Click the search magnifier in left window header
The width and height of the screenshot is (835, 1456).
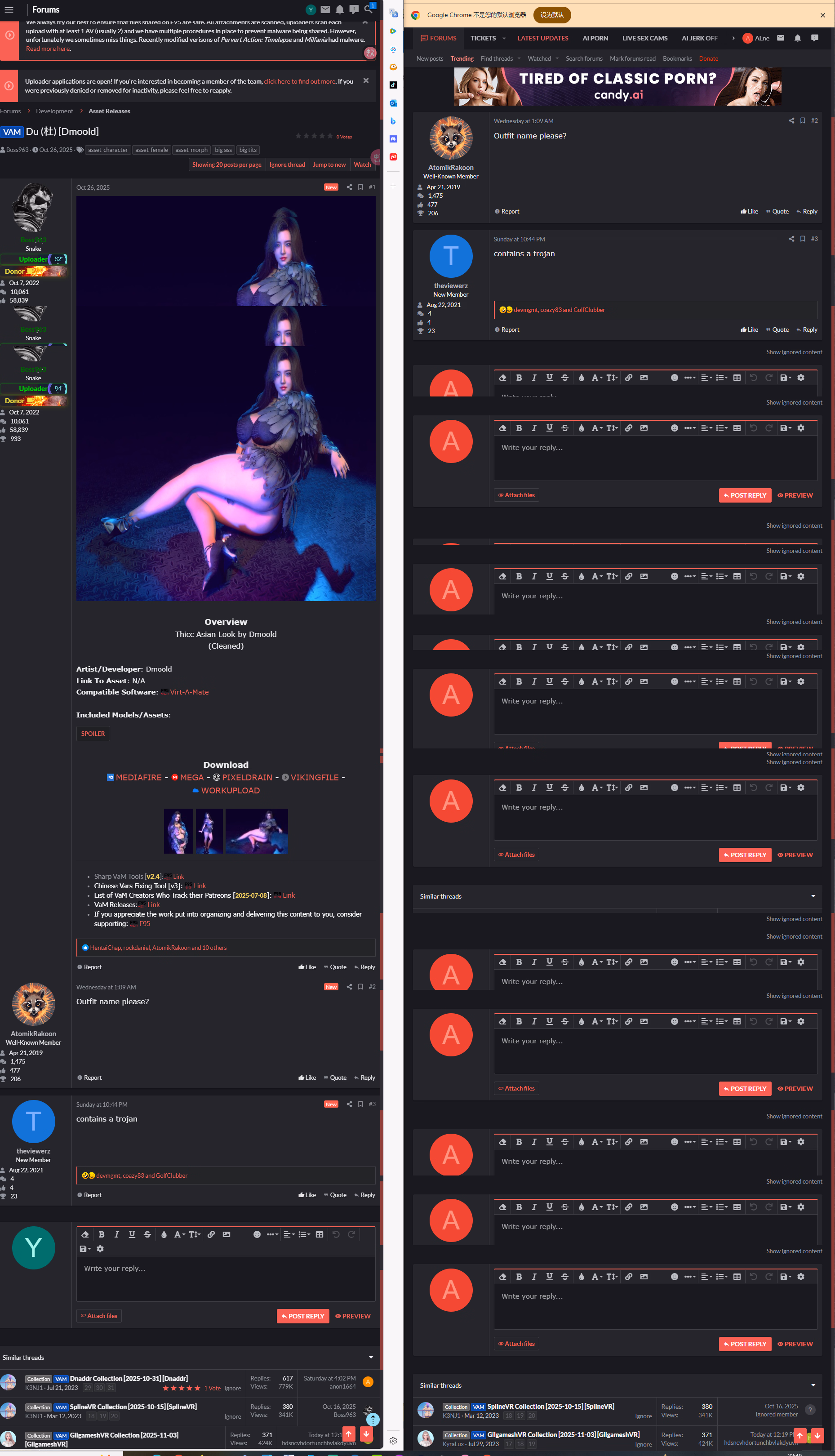pyautogui.click(x=368, y=10)
